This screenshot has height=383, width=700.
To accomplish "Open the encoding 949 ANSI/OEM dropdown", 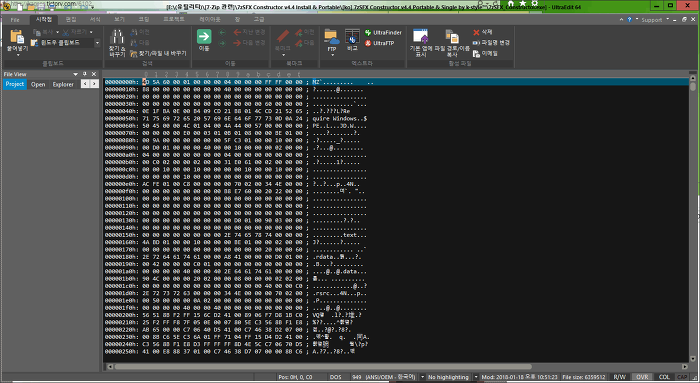I will coord(422,377).
